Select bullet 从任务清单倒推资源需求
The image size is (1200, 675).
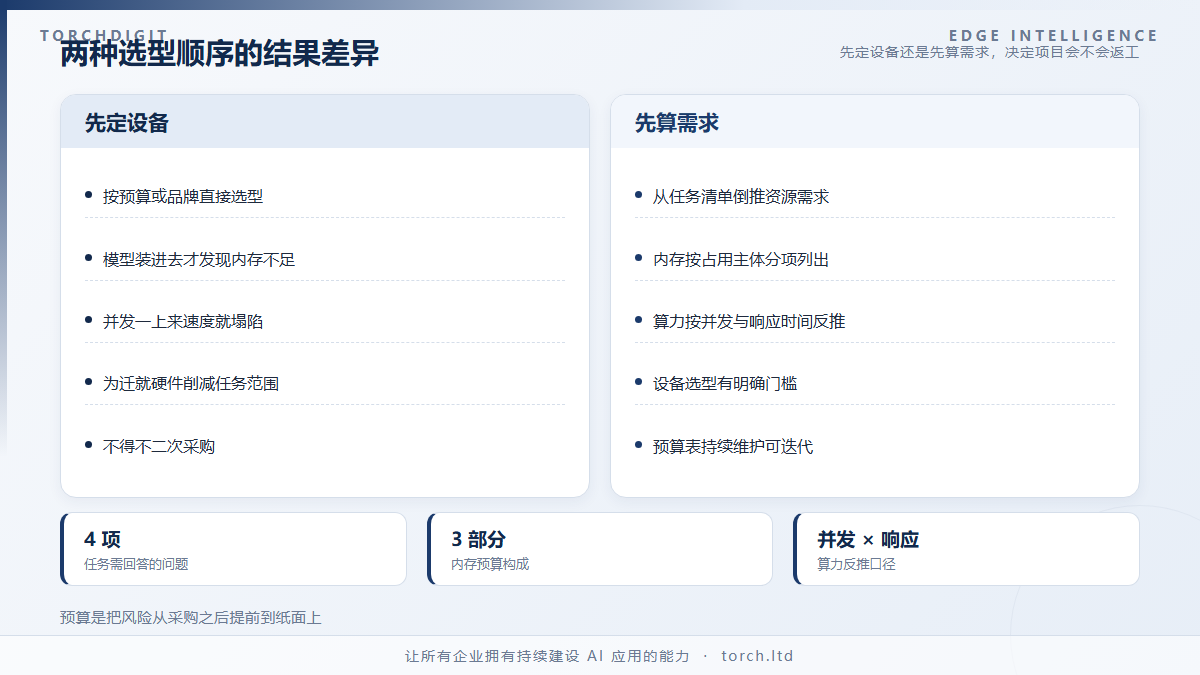point(741,197)
